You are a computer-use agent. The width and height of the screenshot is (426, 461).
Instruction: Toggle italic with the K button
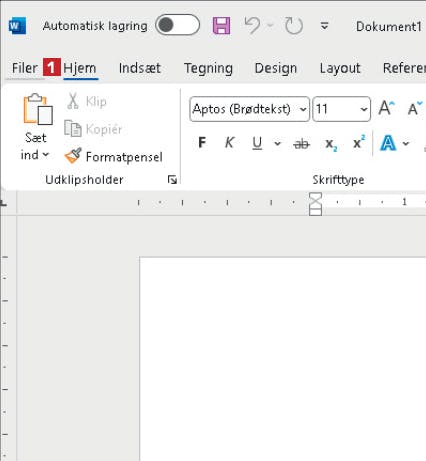(x=229, y=143)
